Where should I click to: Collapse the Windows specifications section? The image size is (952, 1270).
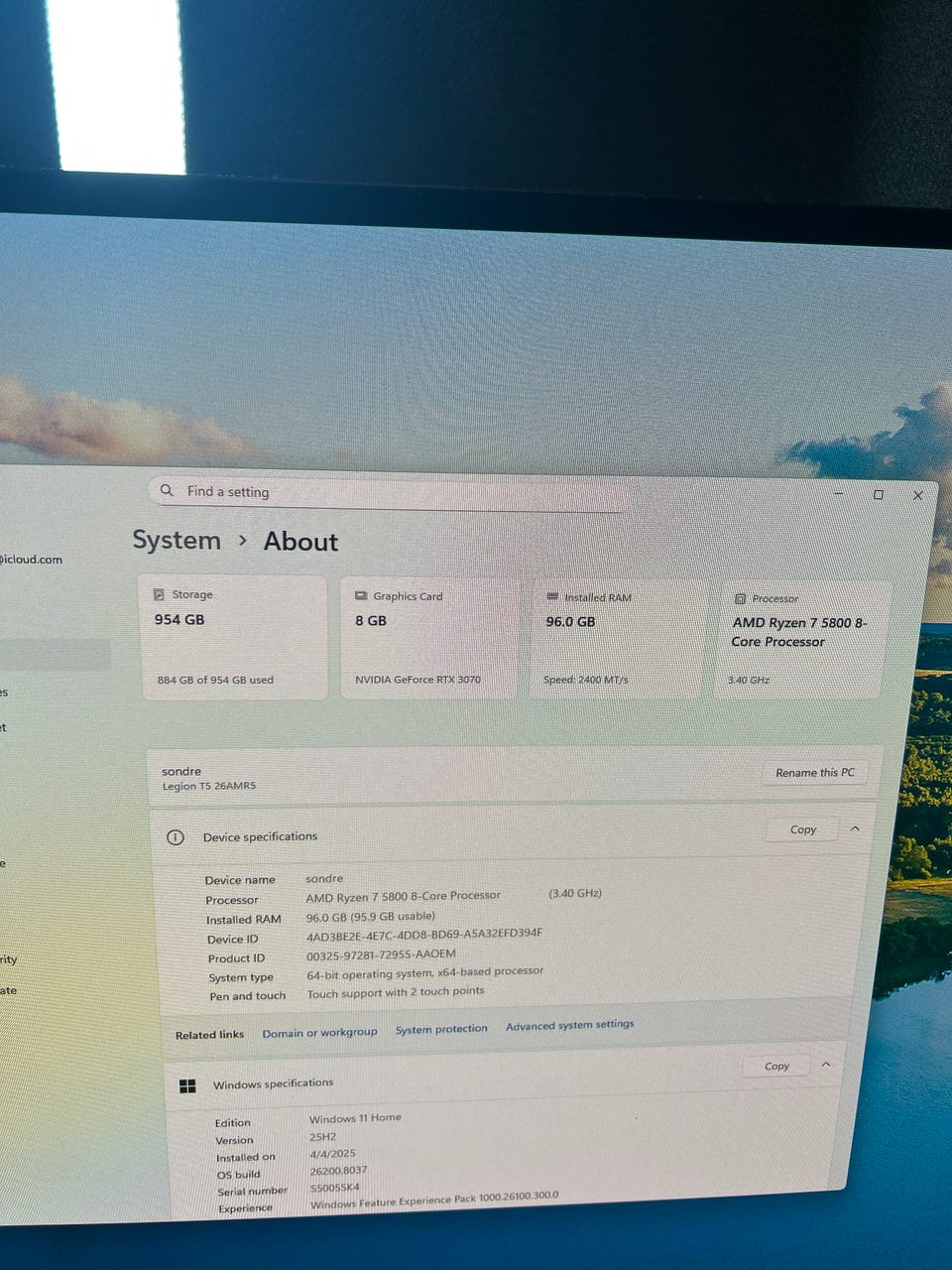click(x=826, y=1064)
